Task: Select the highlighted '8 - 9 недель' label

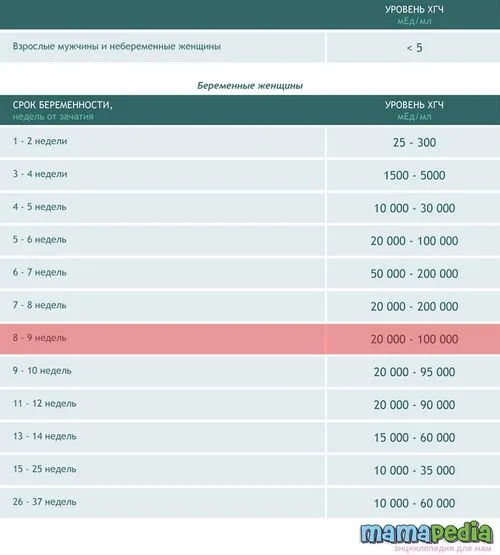Action: (x=40, y=338)
